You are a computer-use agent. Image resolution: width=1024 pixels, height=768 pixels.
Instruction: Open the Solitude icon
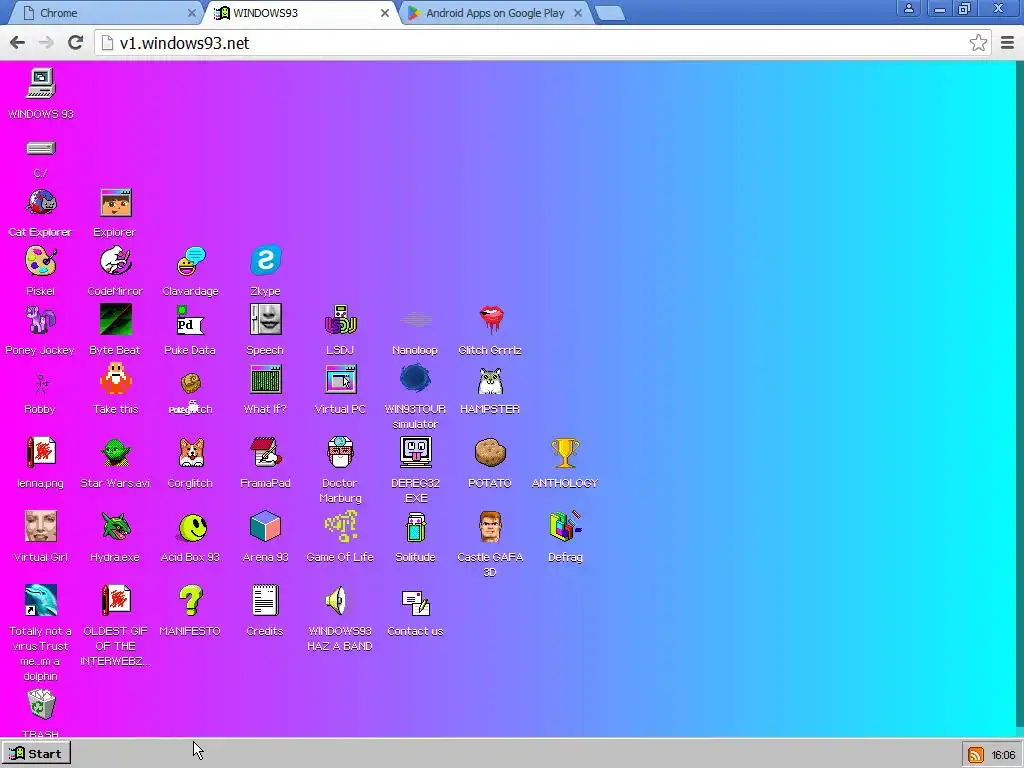click(415, 527)
